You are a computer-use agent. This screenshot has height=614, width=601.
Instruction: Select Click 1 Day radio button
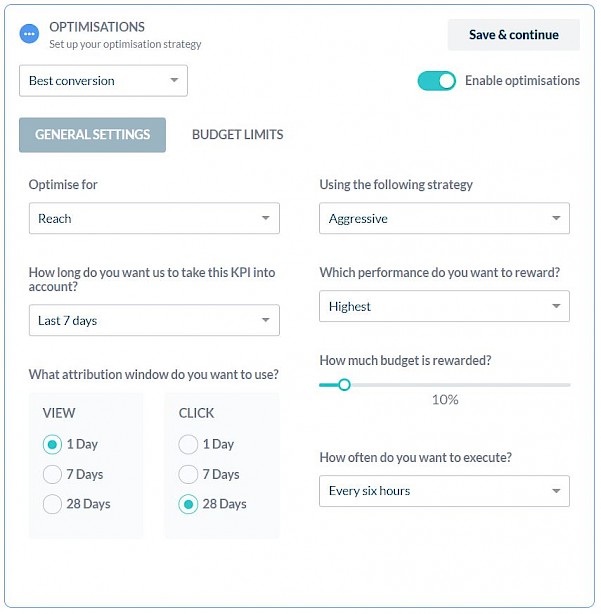(188, 444)
